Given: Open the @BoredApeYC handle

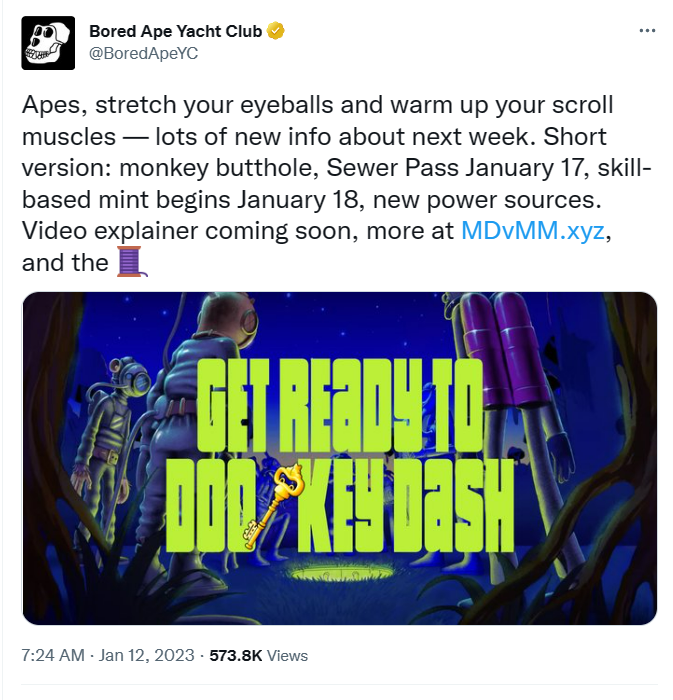Looking at the screenshot, I should (143, 54).
